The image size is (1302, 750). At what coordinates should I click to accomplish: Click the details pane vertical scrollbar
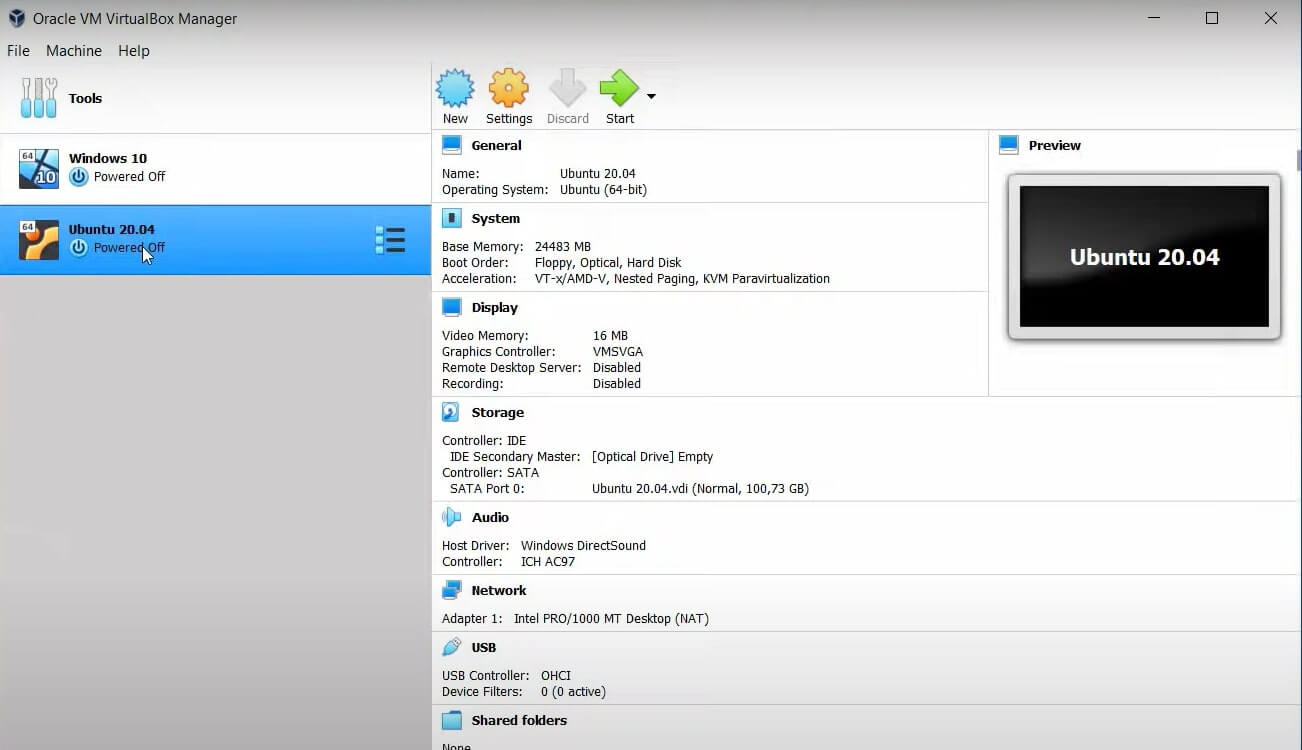pyautogui.click(x=1298, y=160)
